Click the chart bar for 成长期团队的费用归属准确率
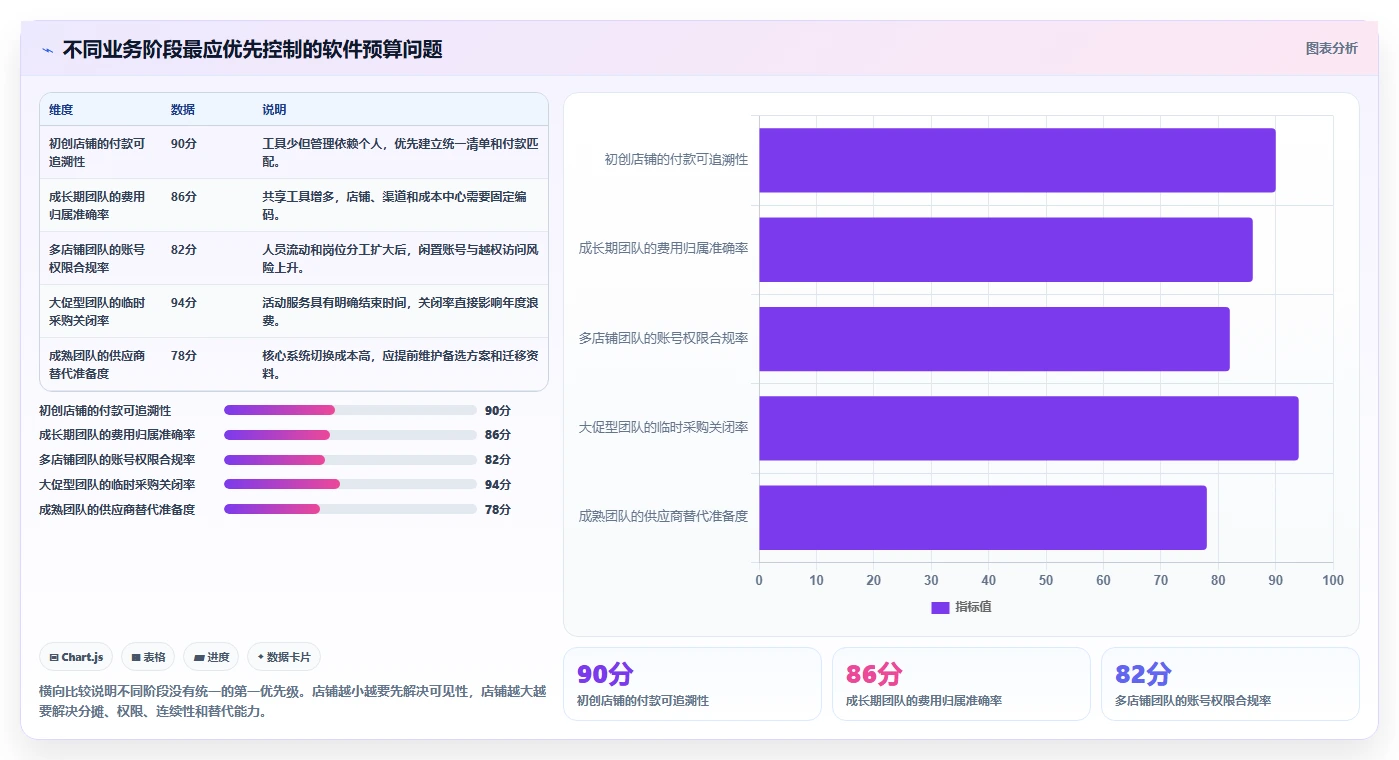 (x=1005, y=249)
